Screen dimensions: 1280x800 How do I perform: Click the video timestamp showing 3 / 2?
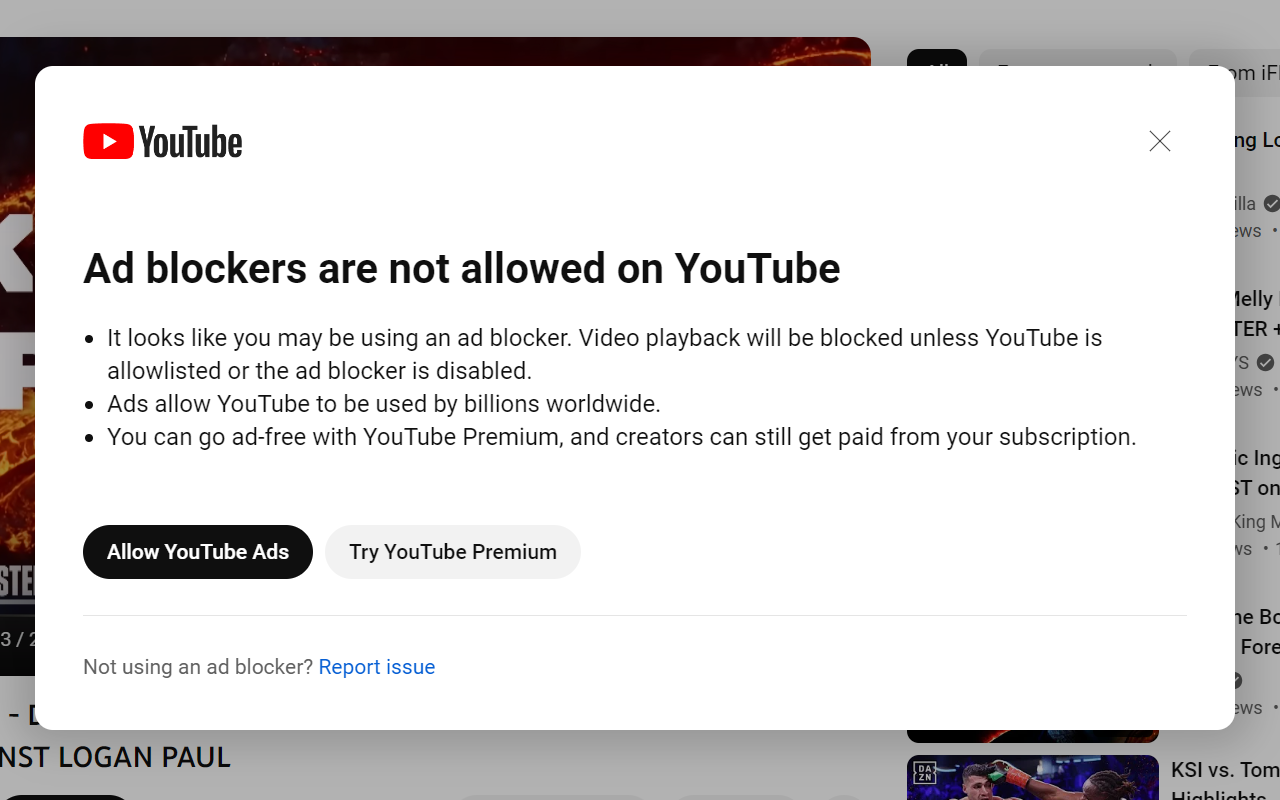(18, 639)
